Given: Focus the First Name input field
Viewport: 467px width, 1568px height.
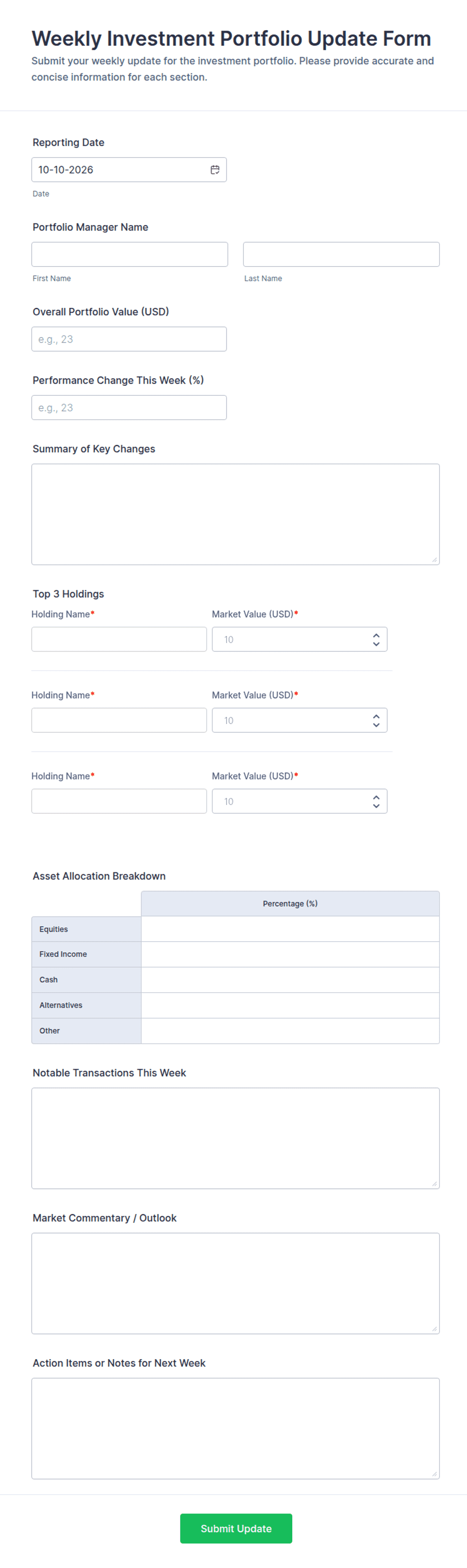Looking at the screenshot, I should pos(130,255).
